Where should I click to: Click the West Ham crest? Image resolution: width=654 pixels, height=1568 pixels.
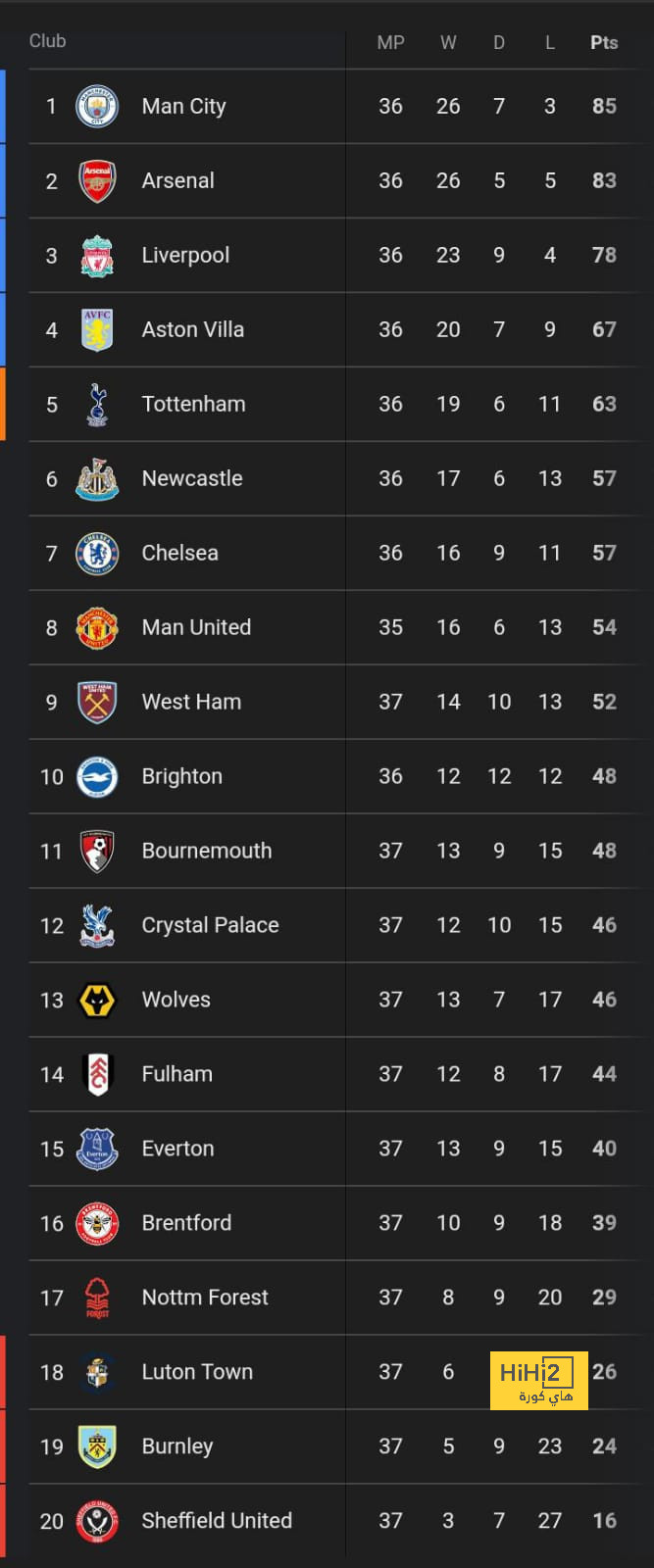click(x=97, y=702)
